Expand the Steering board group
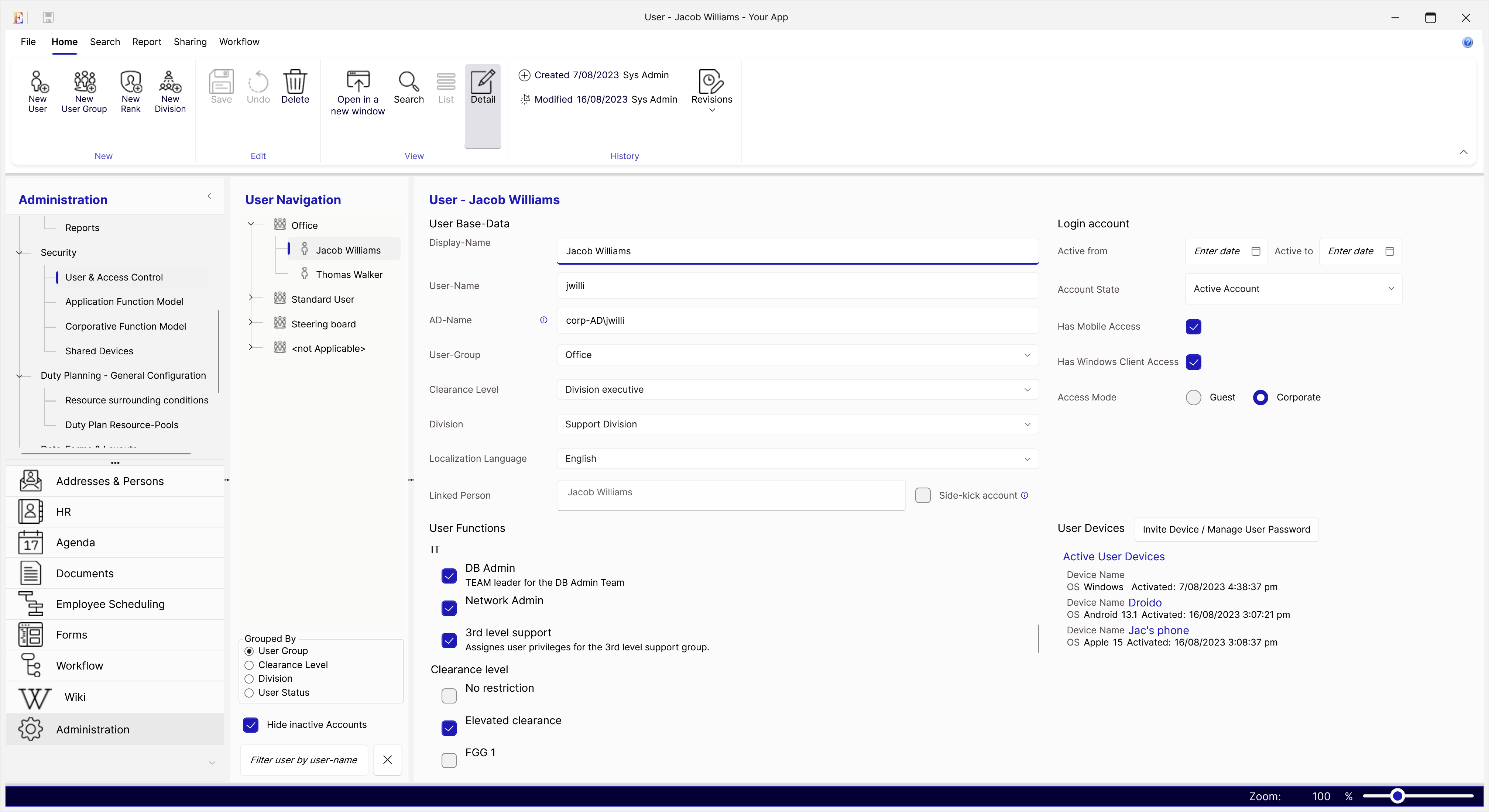This screenshot has height=812, width=1489. click(250, 323)
